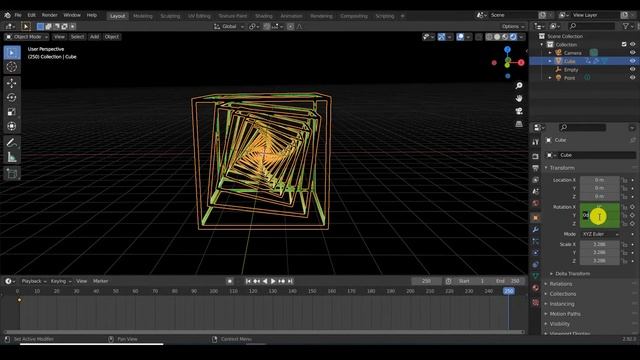Select solid viewport shading mode
Image resolution: width=640 pixels, height=360 pixels.
[x=497, y=37]
